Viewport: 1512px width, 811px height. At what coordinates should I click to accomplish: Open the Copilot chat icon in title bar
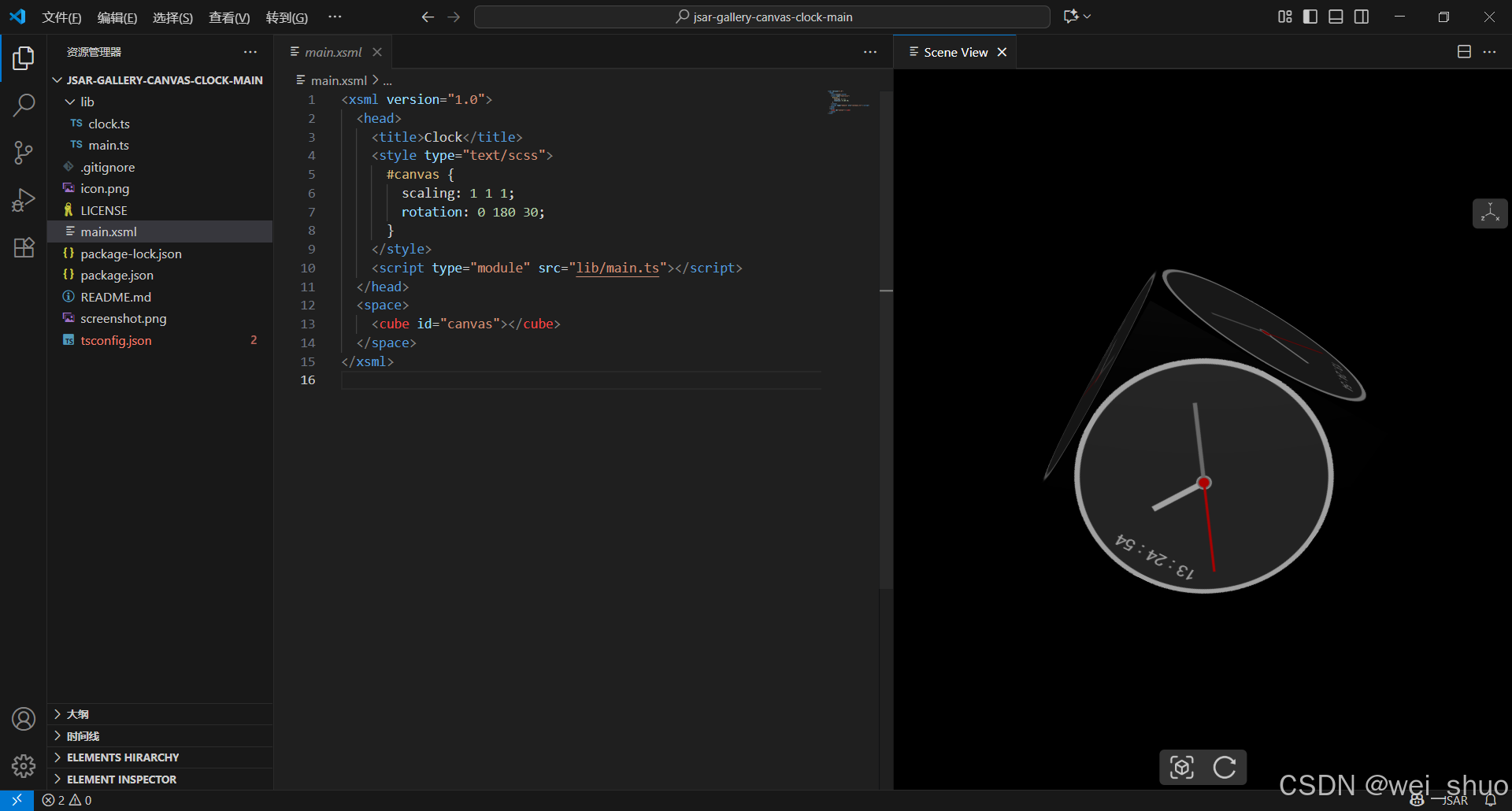pos(1071,17)
